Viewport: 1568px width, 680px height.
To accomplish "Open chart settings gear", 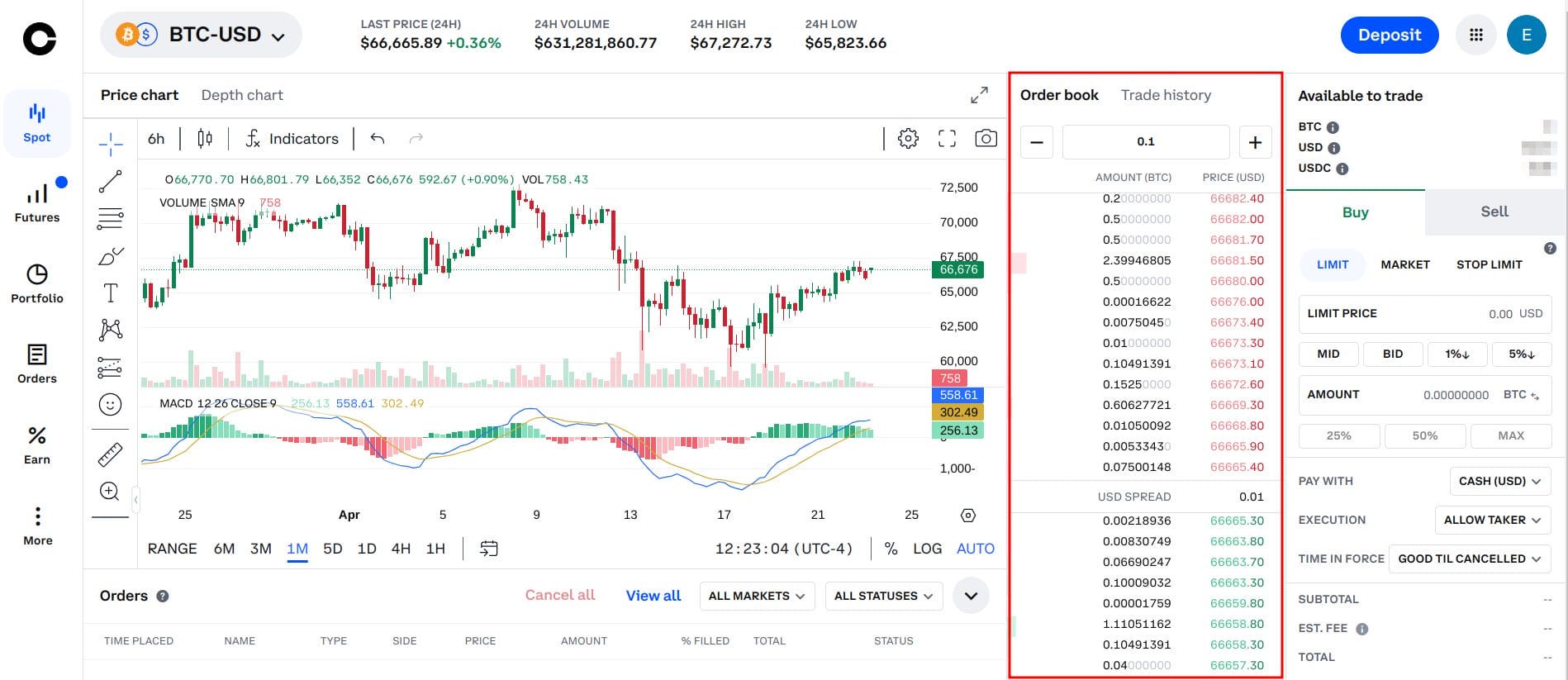I will [x=908, y=139].
